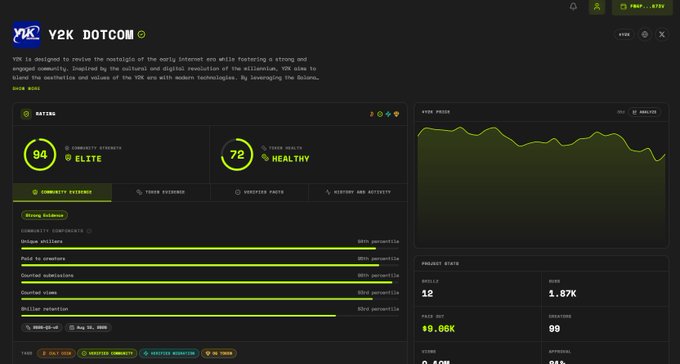The height and width of the screenshot is (364, 680).
Task: Click the Unique shillers percentile value
Action: tap(378, 241)
